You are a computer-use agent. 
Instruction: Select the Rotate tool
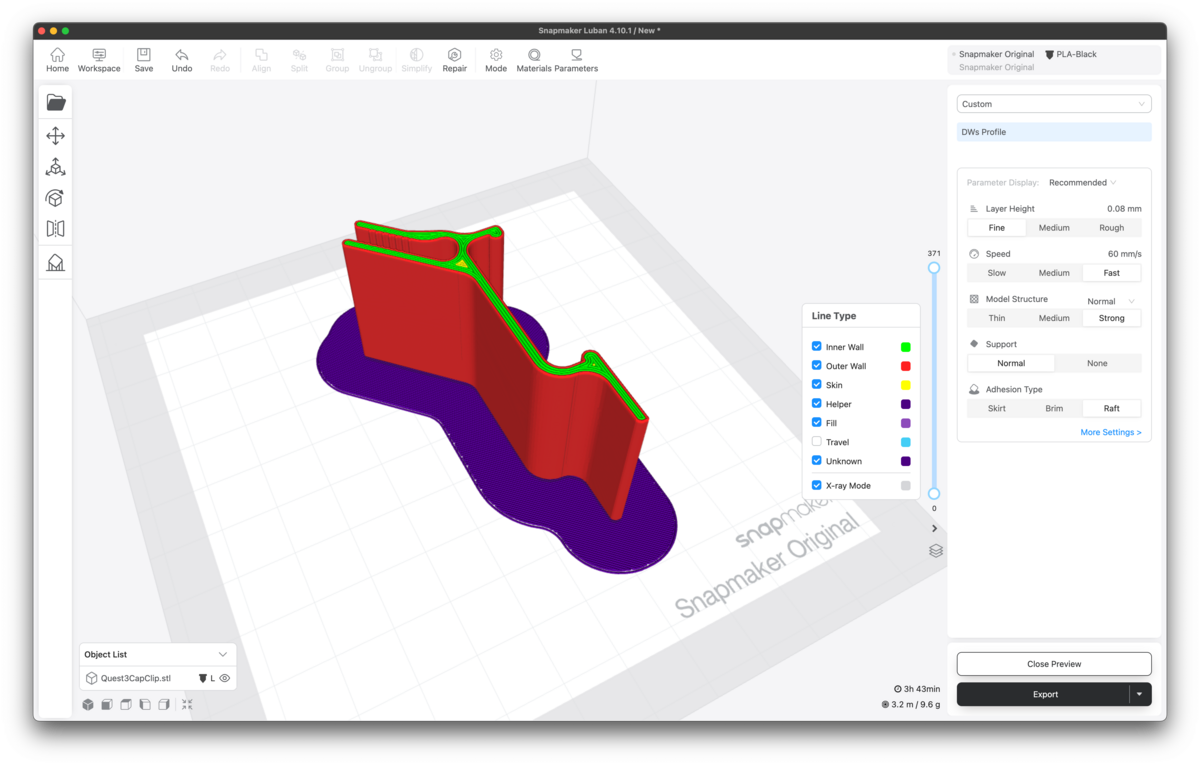click(x=56, y=198)
